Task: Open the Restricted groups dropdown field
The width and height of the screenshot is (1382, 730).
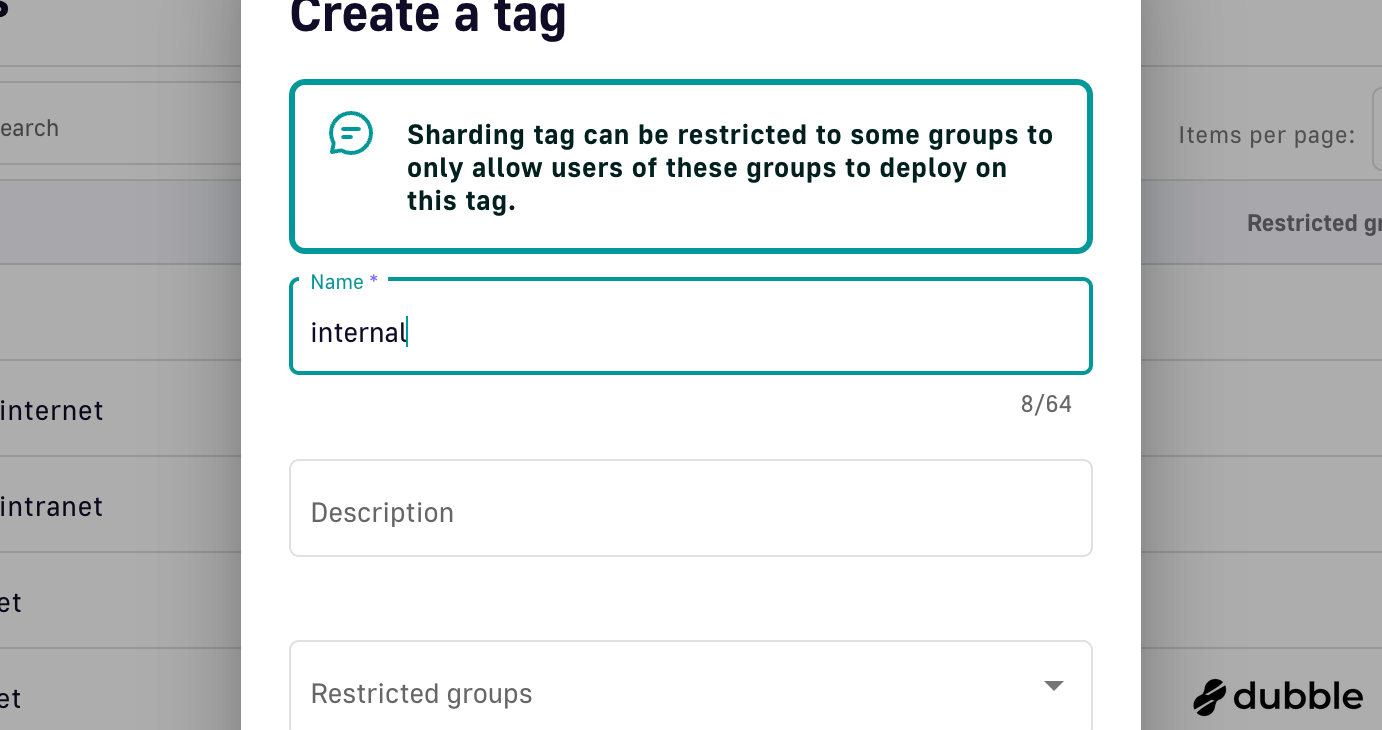Action: (691, 689)
